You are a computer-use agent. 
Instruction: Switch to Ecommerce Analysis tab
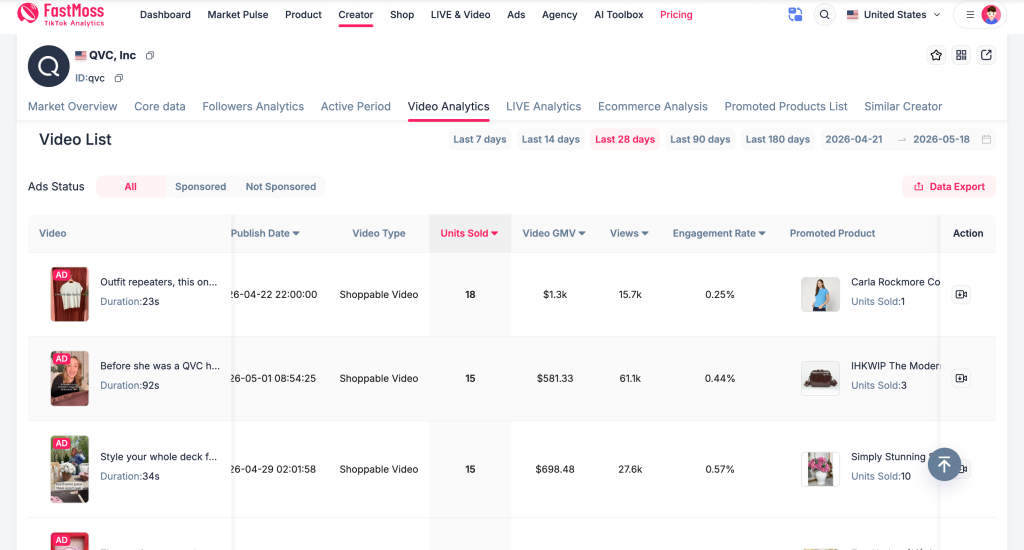click(652, 106)
